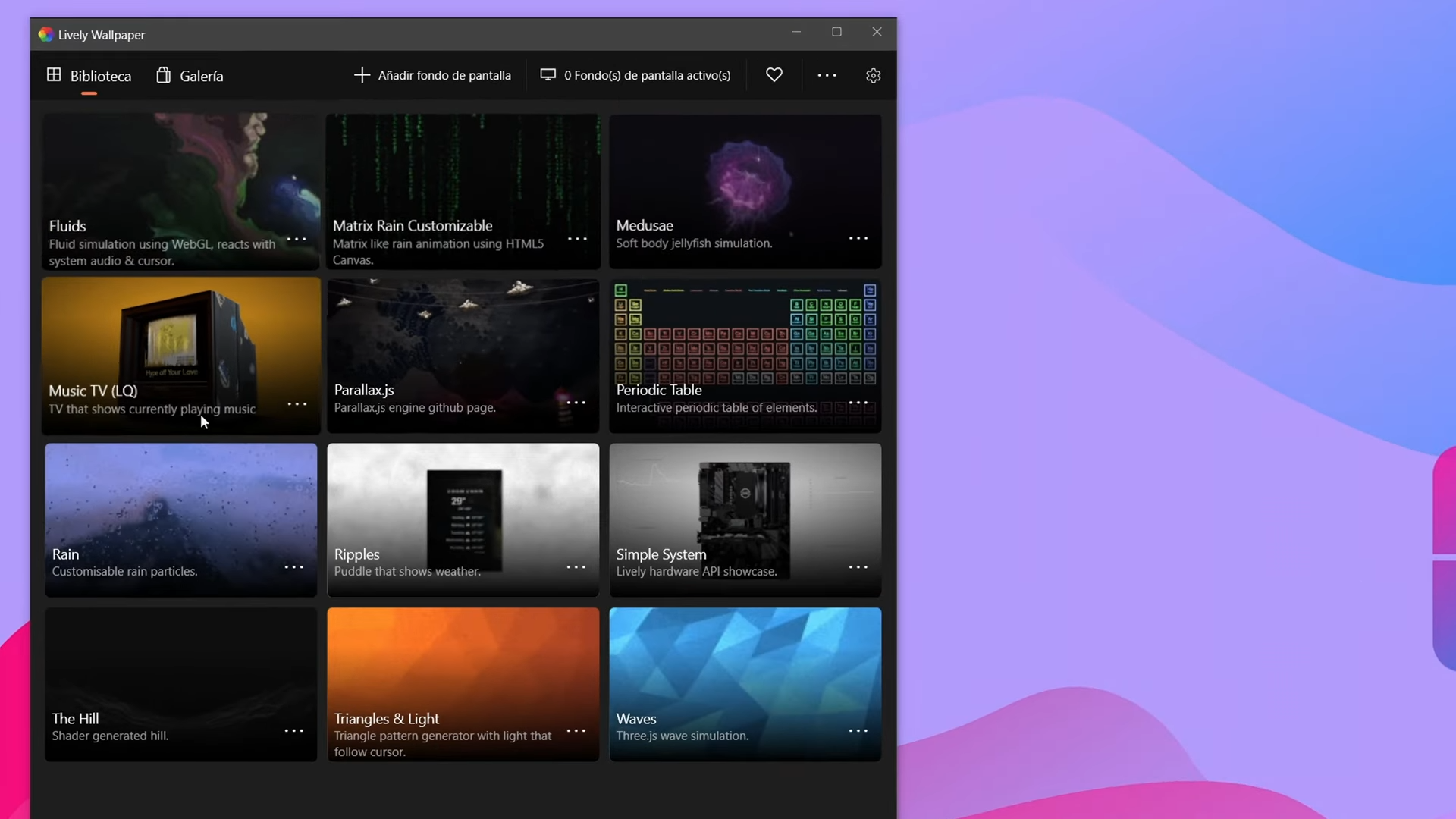
Task: Select the Fluids wallpaper preview
Action: [x=180, y=167]
